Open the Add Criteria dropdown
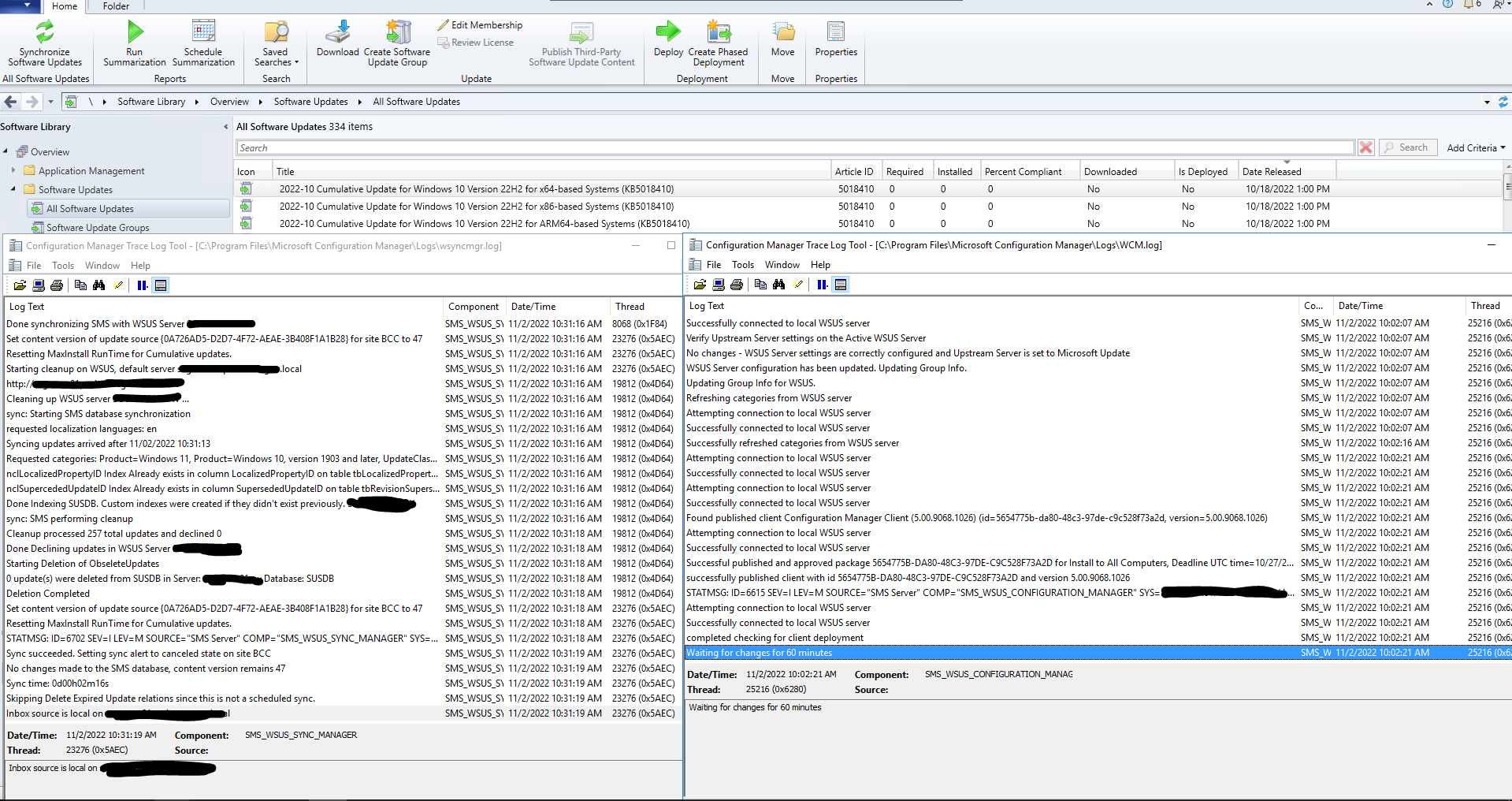1512x801 pixels. tap(1476, 147)
